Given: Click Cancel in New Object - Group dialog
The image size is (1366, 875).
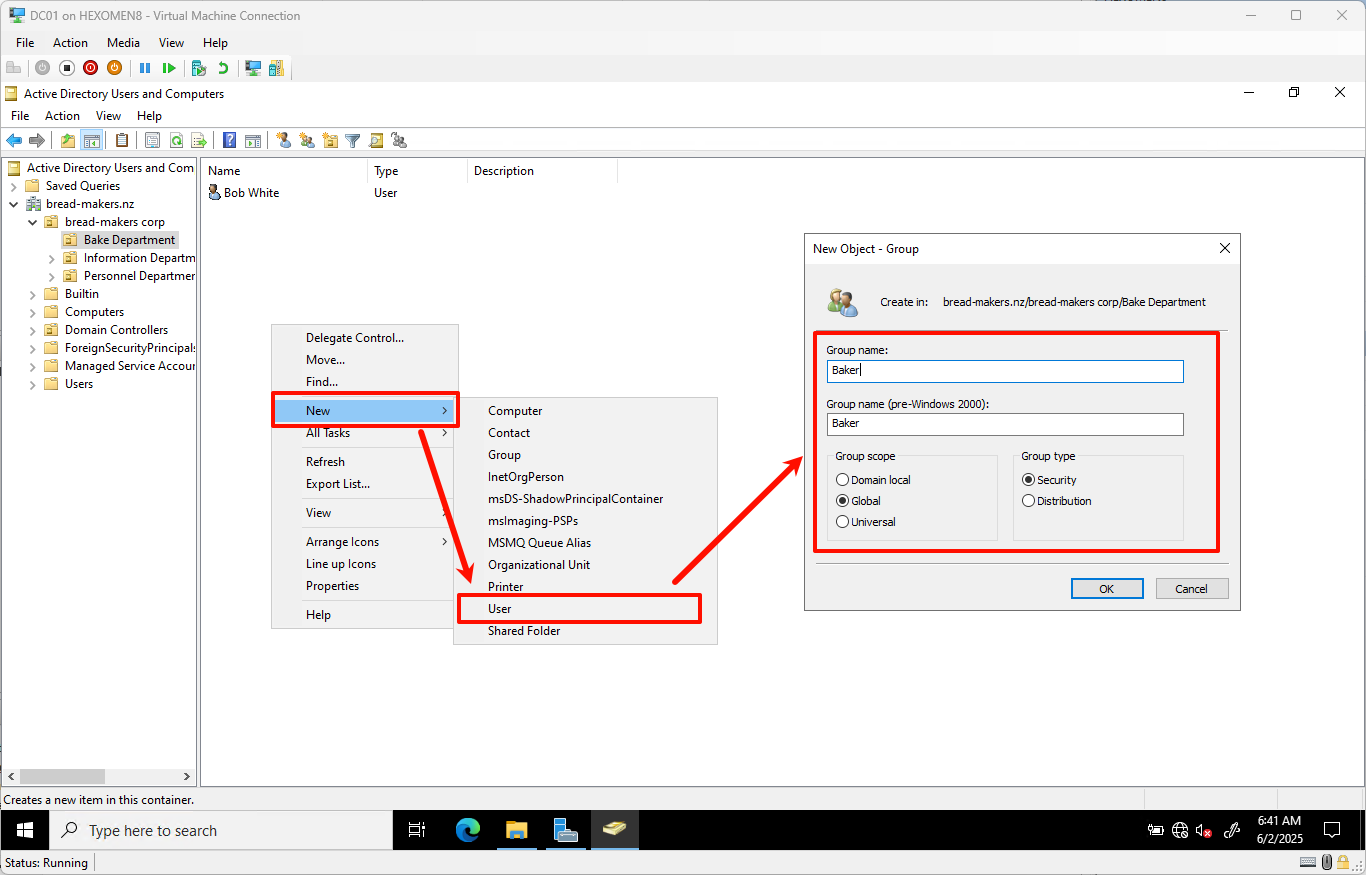Looking at the screenshot, I should 1192,589.
